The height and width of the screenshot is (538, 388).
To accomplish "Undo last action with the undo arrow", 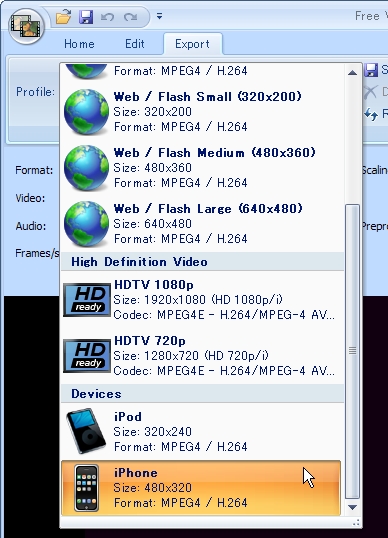I will point(107,16).
